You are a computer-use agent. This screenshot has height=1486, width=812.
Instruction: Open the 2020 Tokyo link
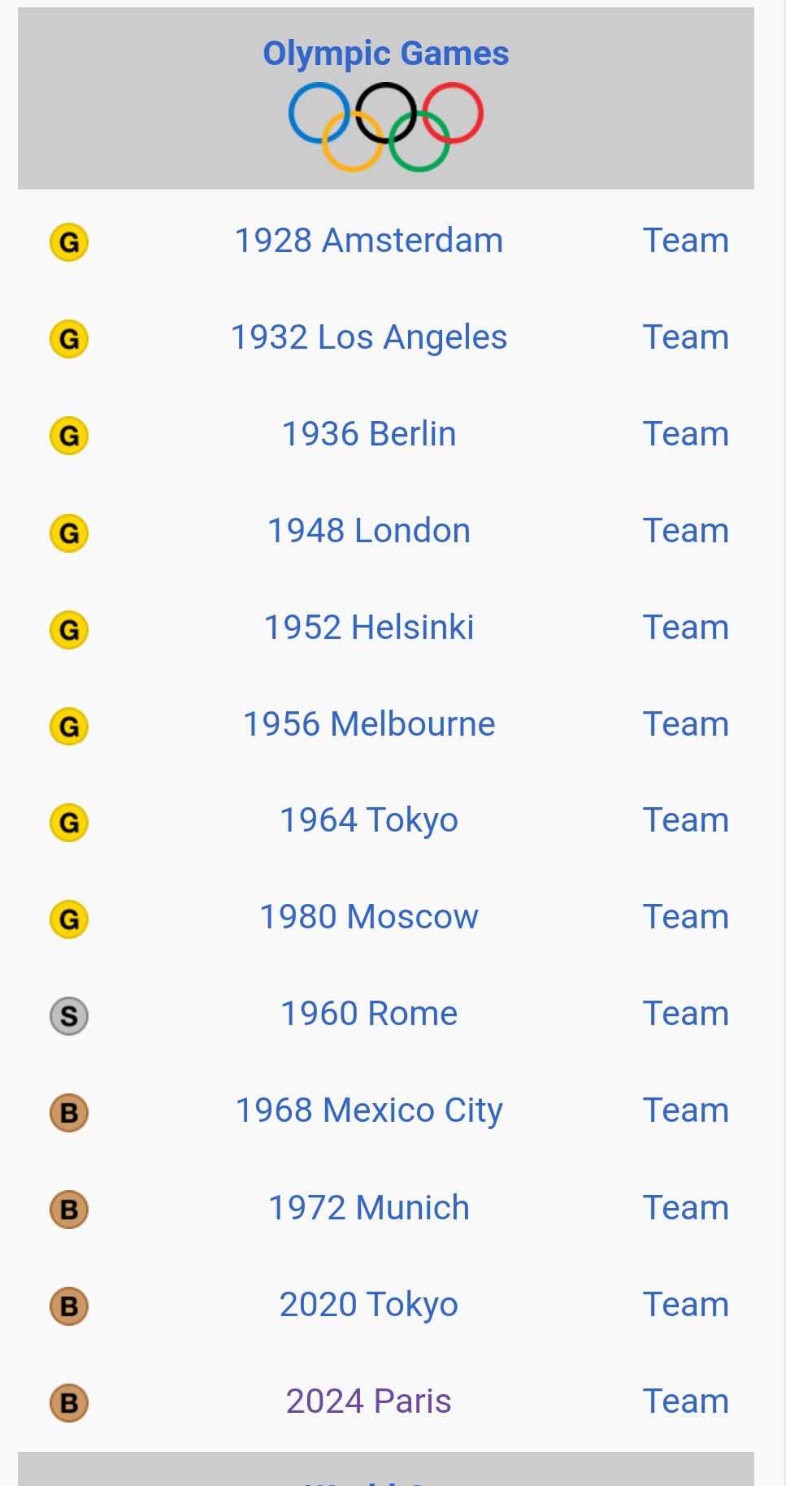click(369, 1305)
